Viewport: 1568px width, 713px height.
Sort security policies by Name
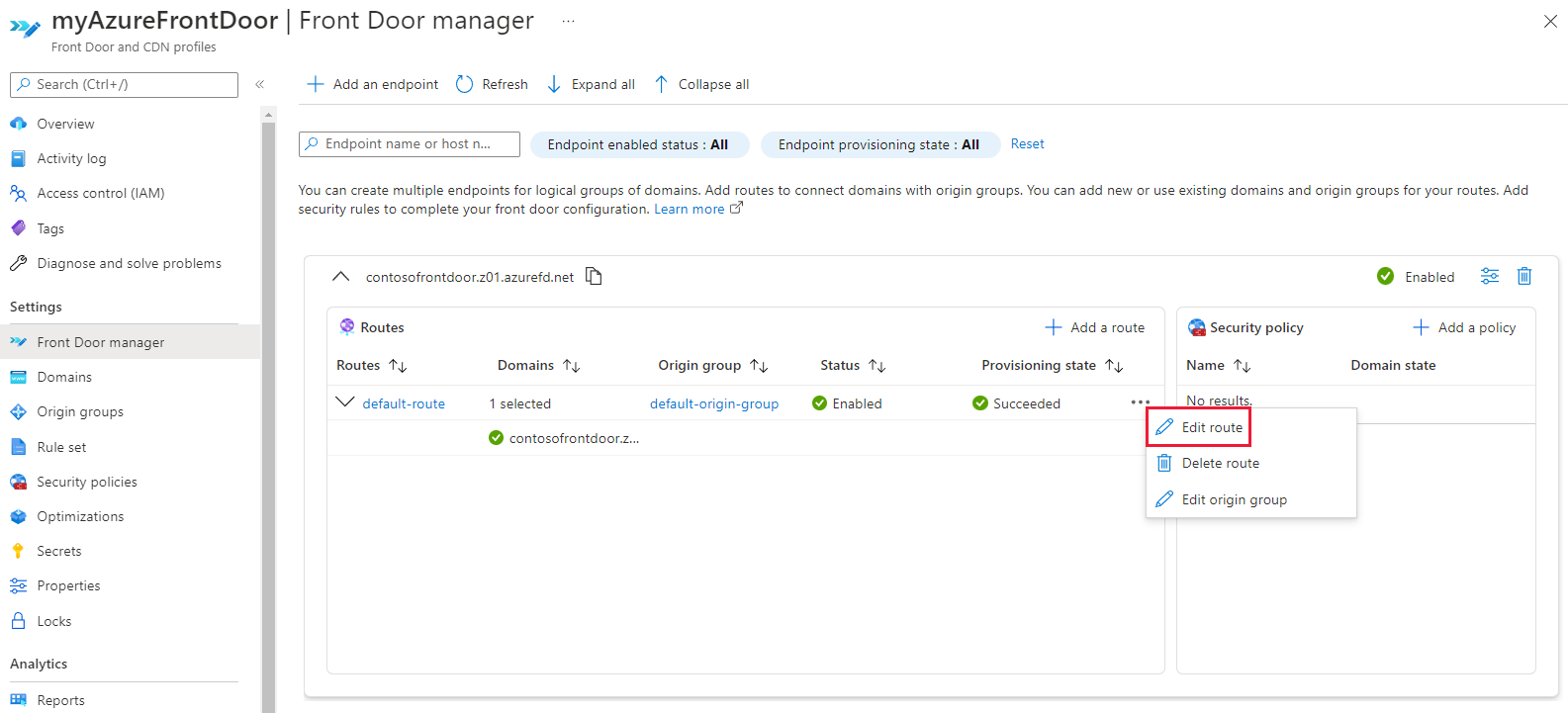click(1218, 365)
